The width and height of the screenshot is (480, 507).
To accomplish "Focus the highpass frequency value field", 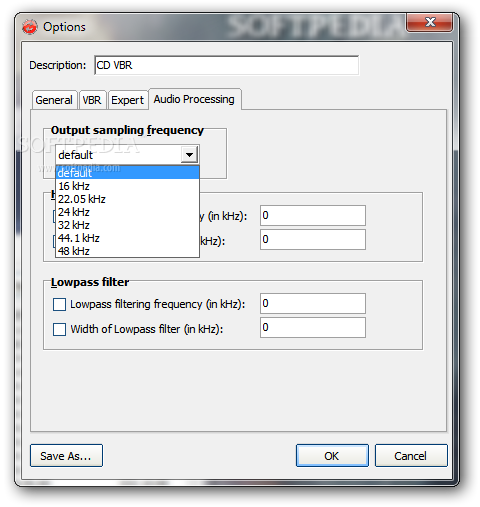I will [x=313, y=215].
